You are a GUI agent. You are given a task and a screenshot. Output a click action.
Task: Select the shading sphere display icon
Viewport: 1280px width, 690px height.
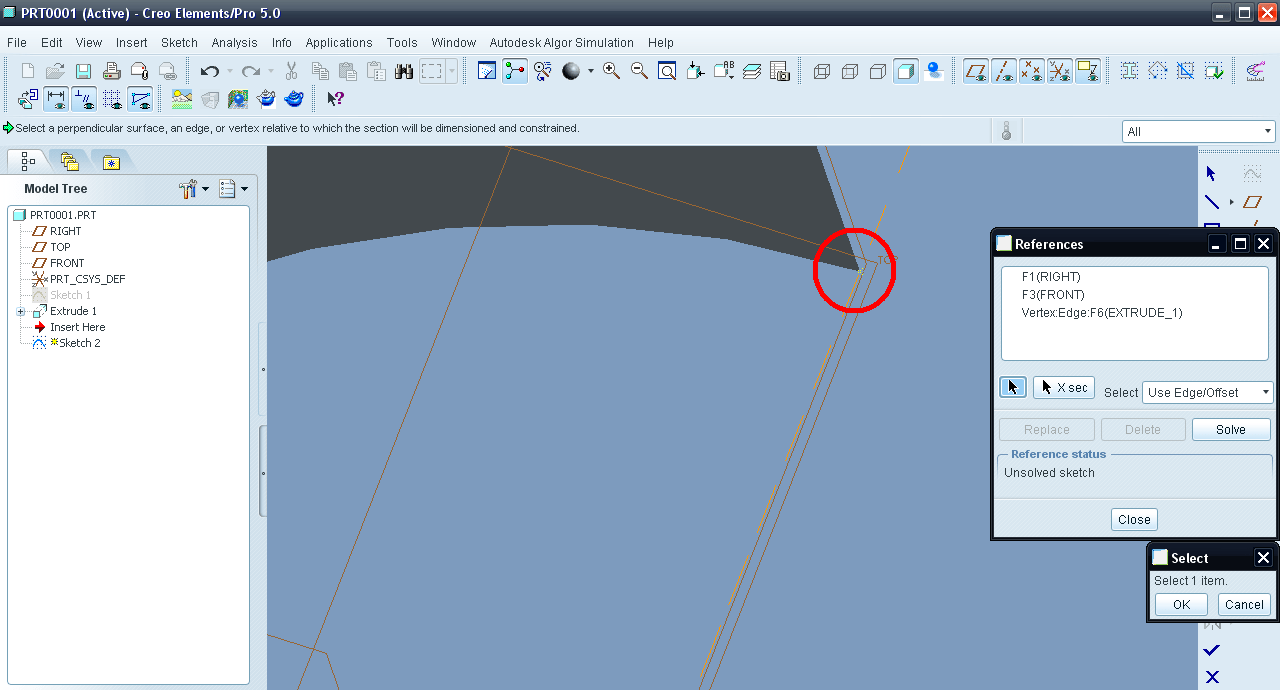click(571, 71)
